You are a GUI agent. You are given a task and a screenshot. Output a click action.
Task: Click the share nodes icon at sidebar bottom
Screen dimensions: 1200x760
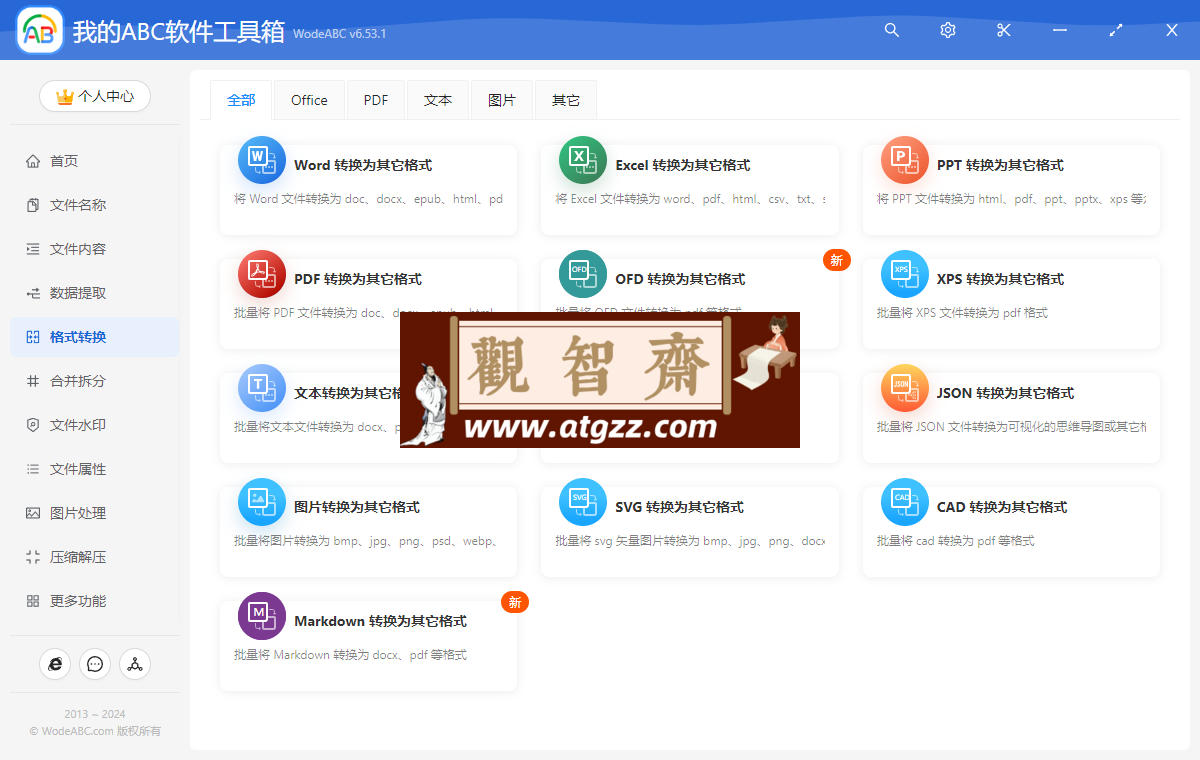[x=135, y=663]
